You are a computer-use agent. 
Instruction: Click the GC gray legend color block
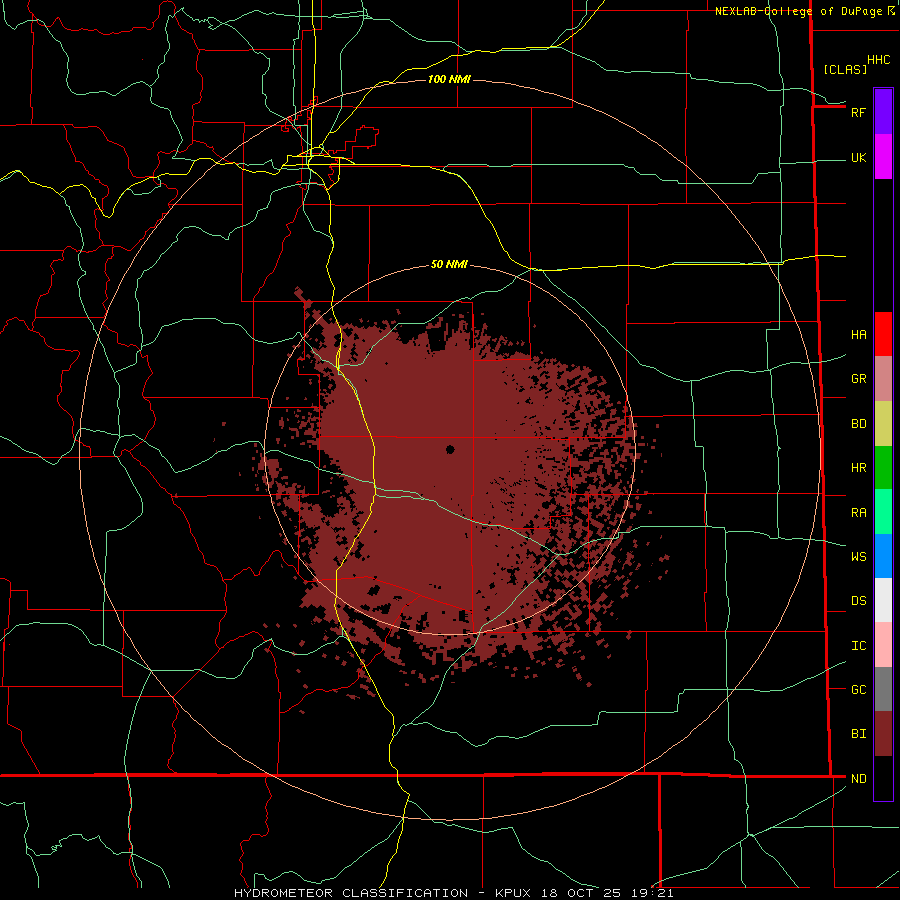[x=883, y=689]
